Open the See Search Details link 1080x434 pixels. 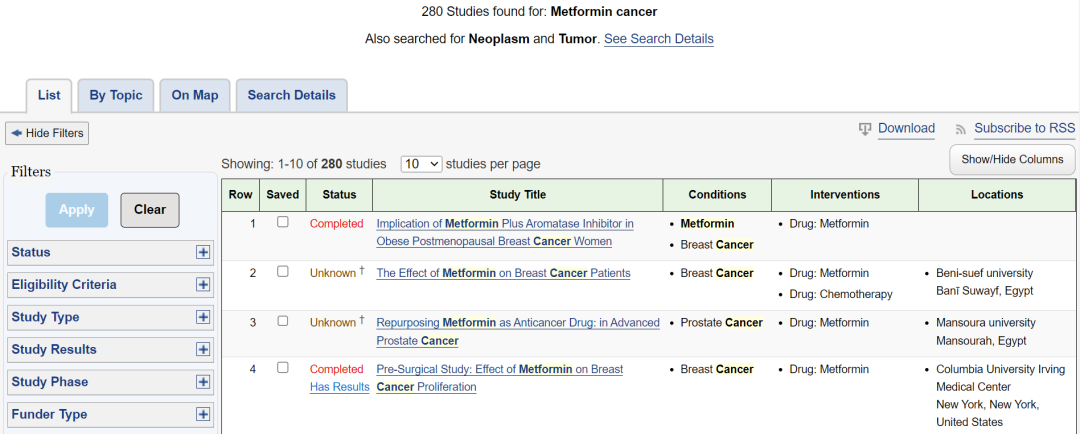click(x=658, y=39)
